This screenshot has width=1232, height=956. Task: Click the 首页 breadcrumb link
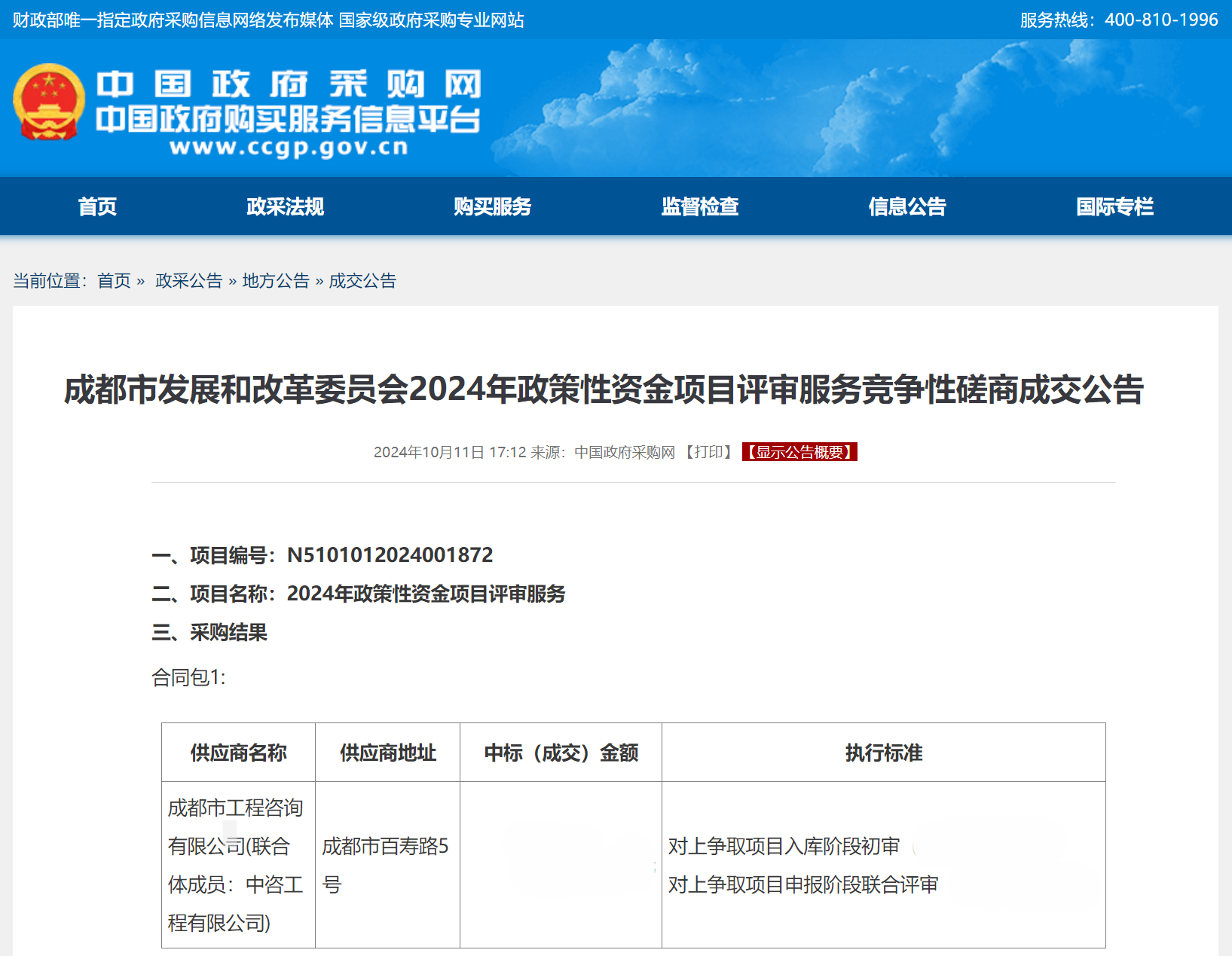pyautogui.click(x=114, y=281)
